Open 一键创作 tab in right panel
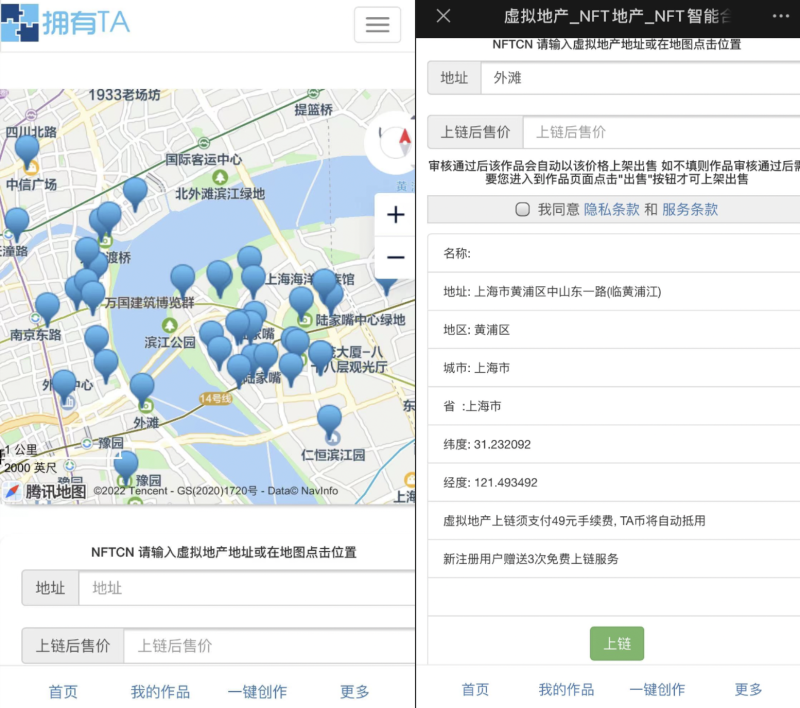Screen dimensions: 800x708 click(657, 690)
